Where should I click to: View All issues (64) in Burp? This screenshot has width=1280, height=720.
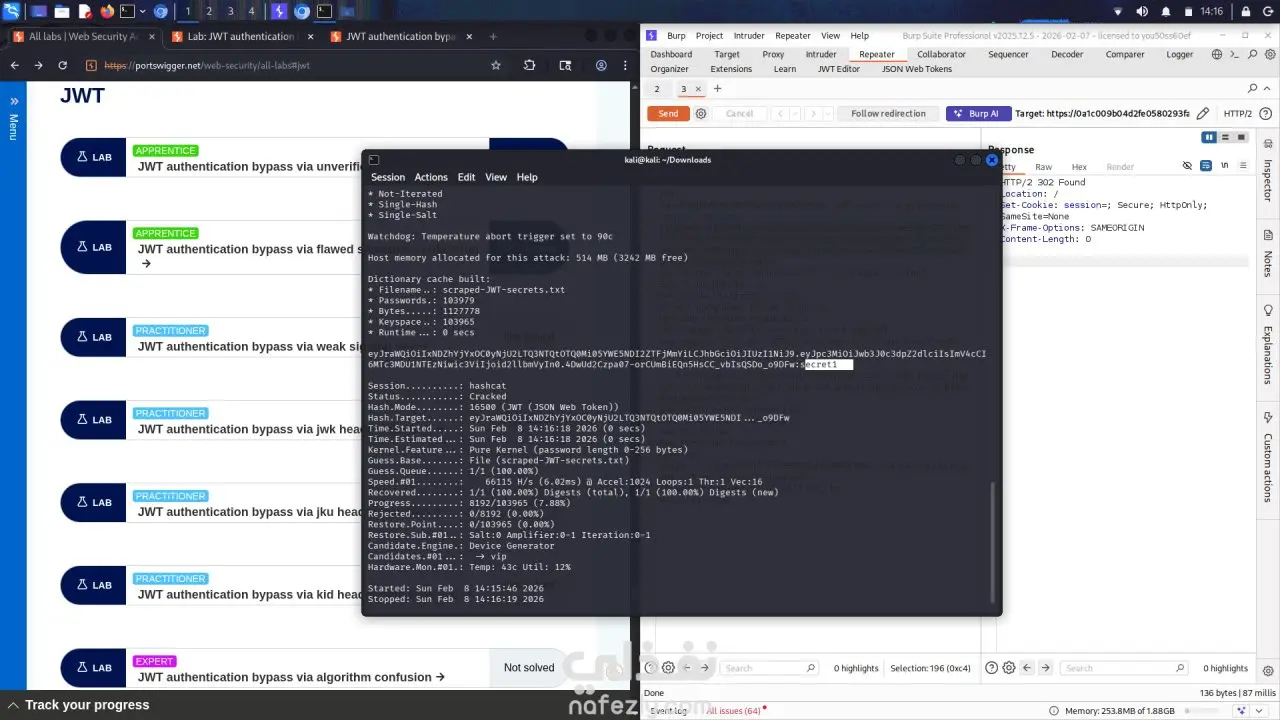733,711
